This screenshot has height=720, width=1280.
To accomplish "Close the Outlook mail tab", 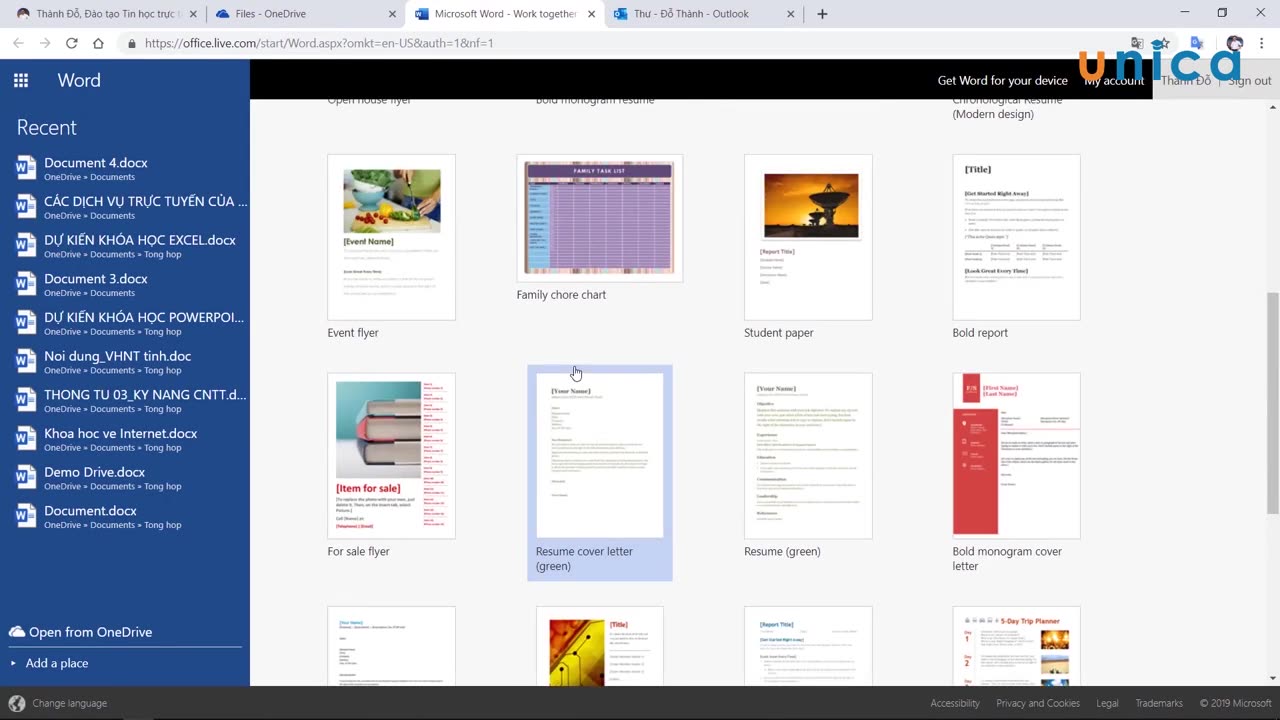I will (x=791, y=14).
